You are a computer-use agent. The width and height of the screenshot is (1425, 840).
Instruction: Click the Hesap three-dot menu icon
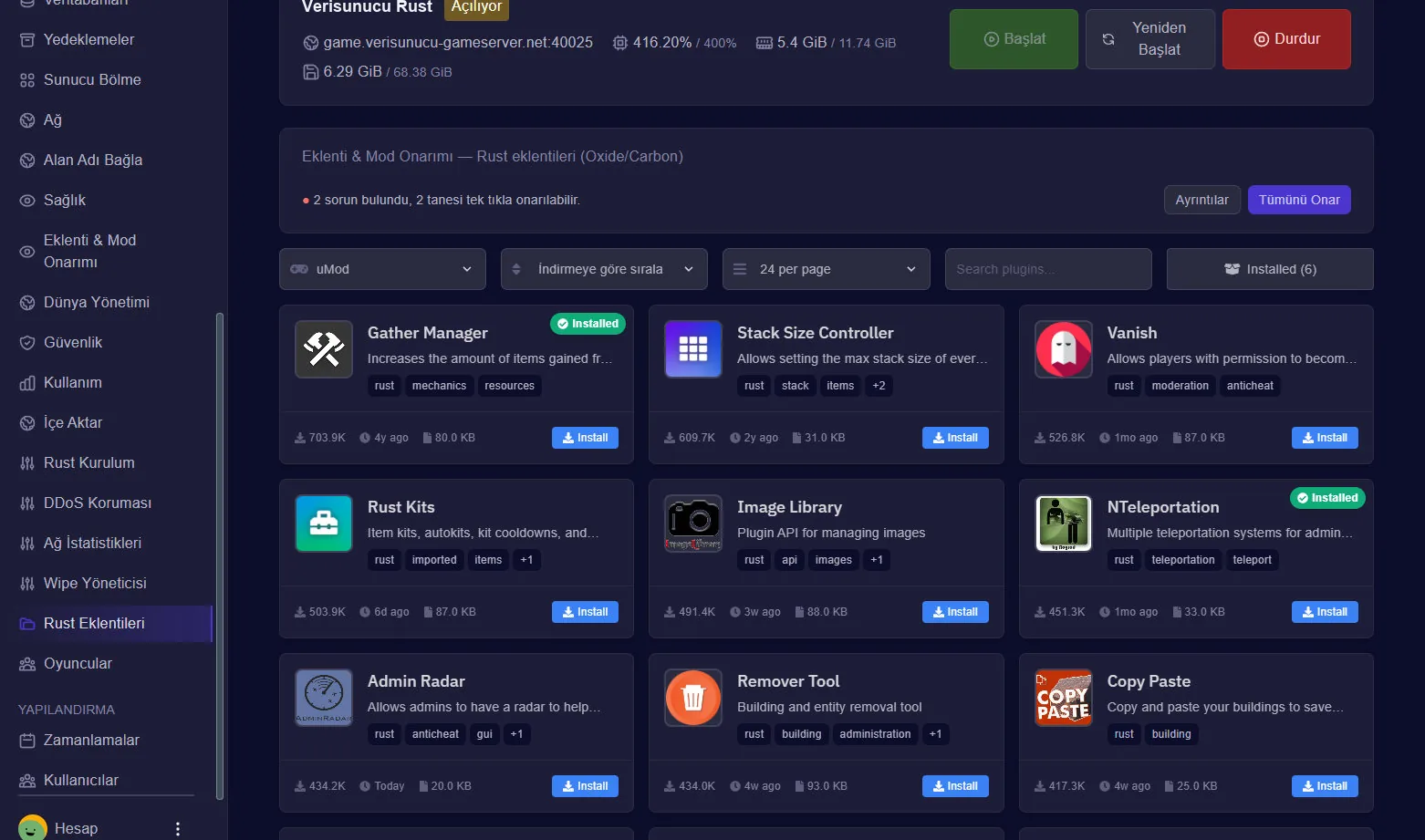pos(178,828)
